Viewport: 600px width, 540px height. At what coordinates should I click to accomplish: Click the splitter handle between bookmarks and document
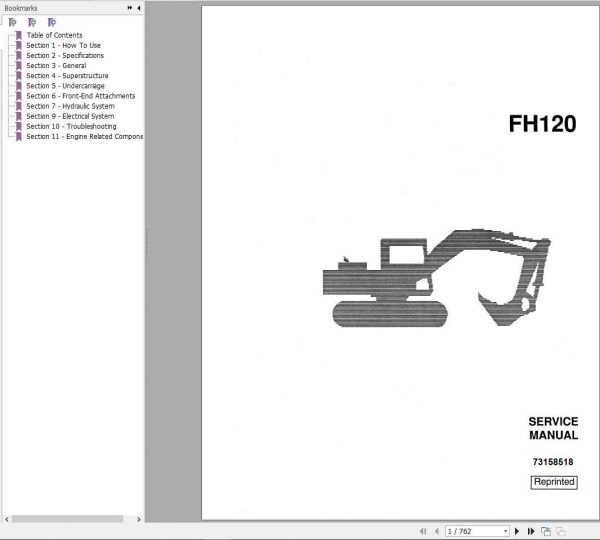pos(147,241)
